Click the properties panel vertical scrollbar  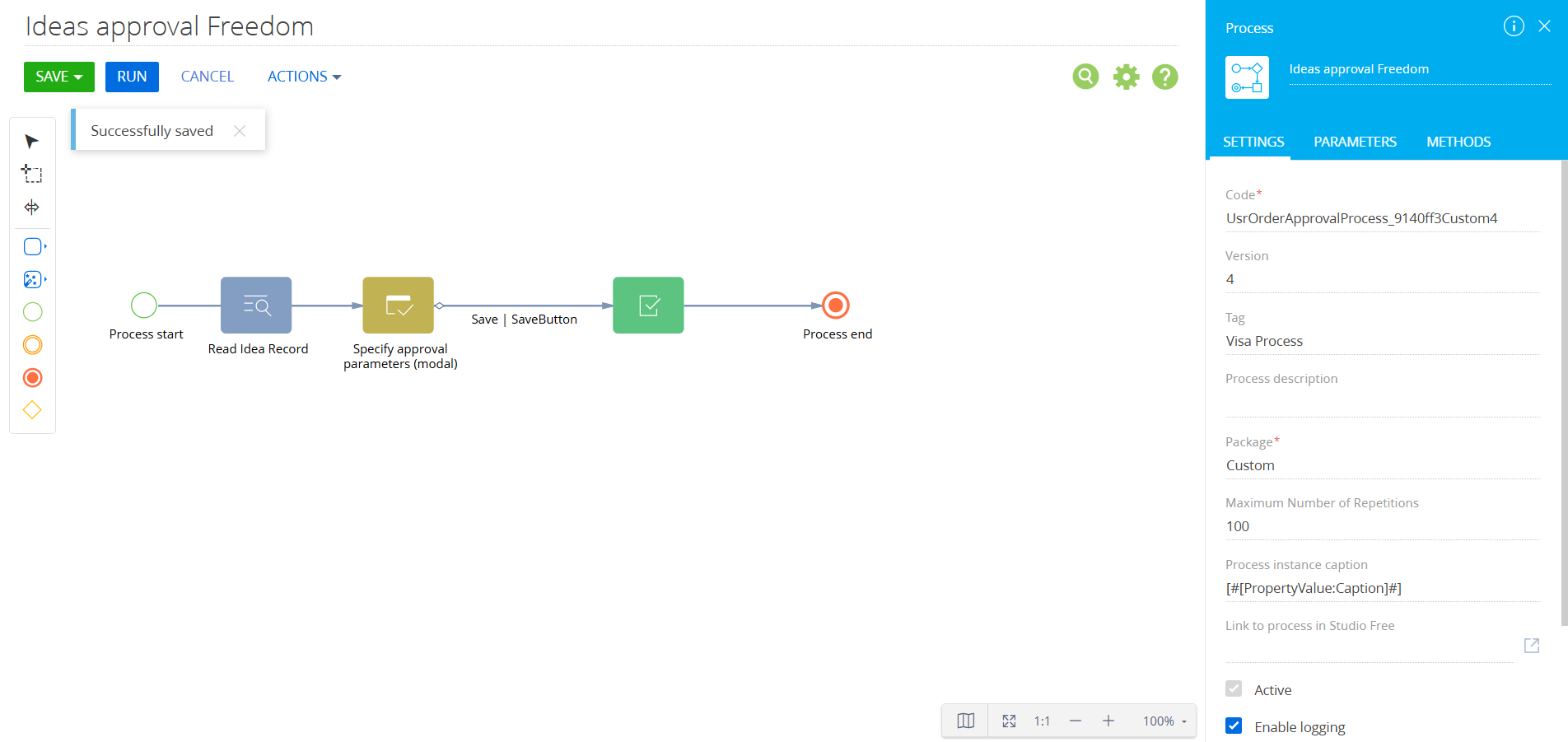tap(1564, 394)
